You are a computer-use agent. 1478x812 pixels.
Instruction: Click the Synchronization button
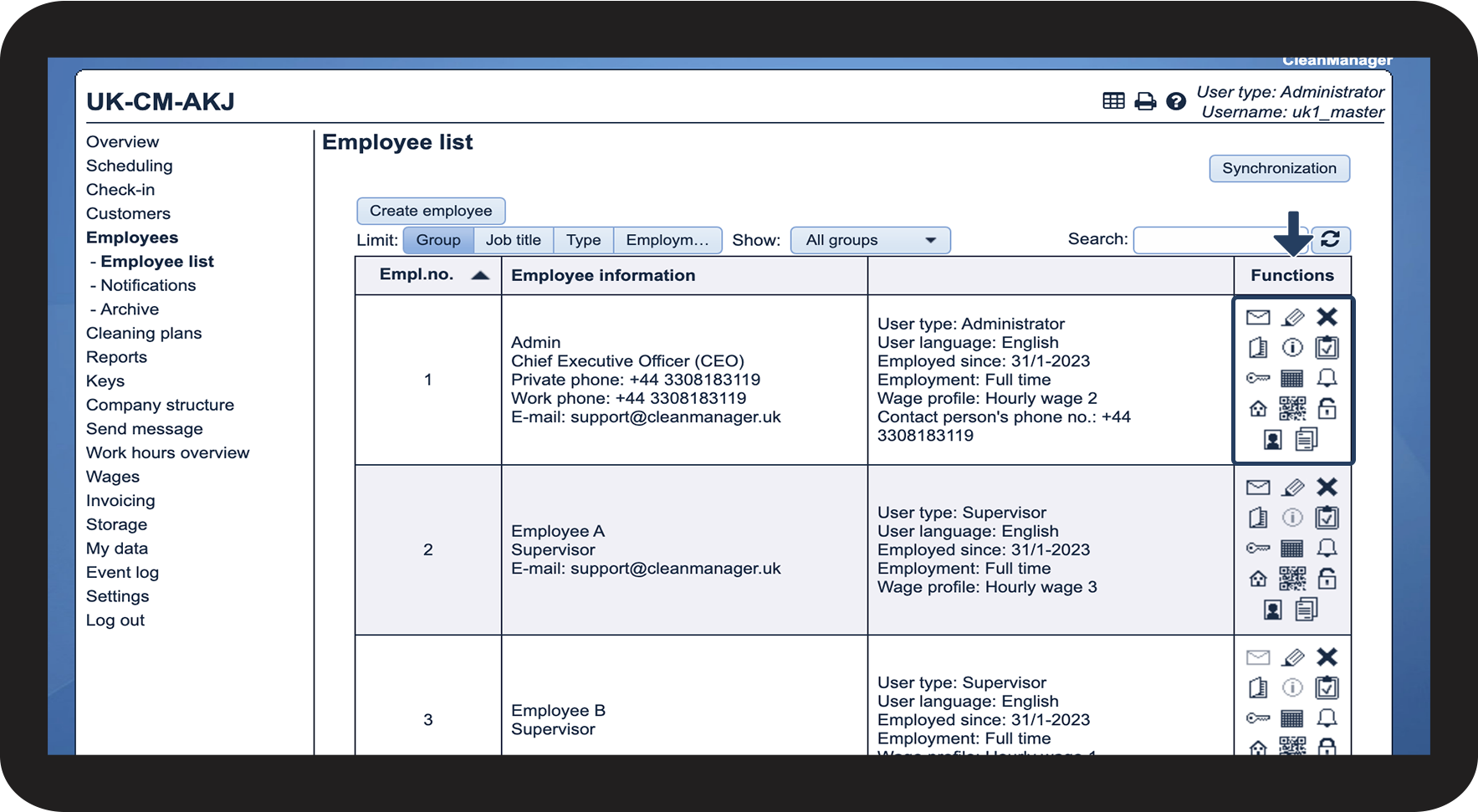[x=1279, y=168]
